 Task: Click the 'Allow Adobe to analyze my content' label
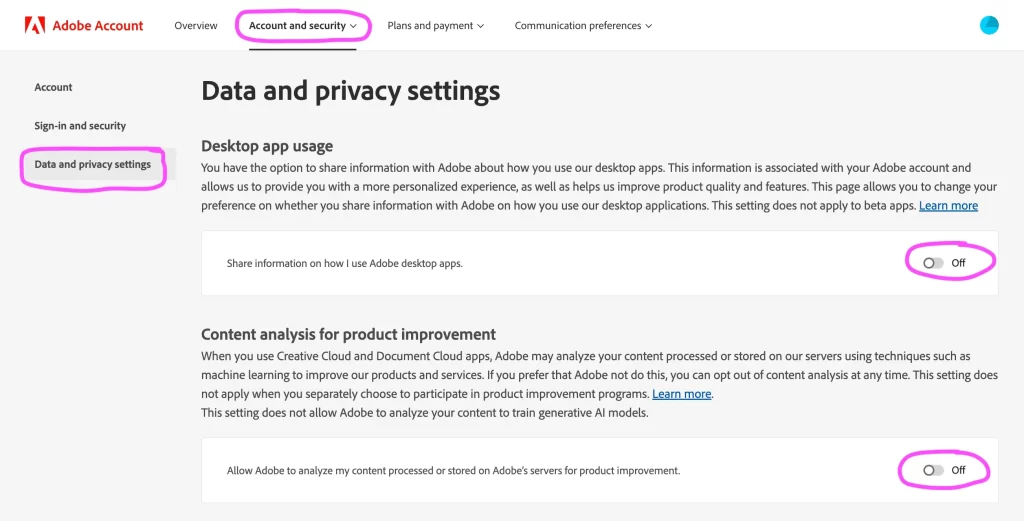[x=453, y=470]
